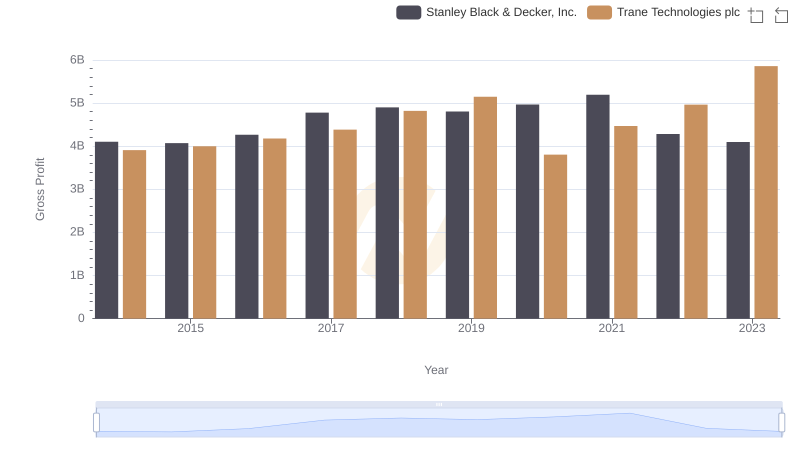Click the 2022 Trane Technologies bar
The height and width of the screenshot is (461, 800).
(x=696, y=212)
